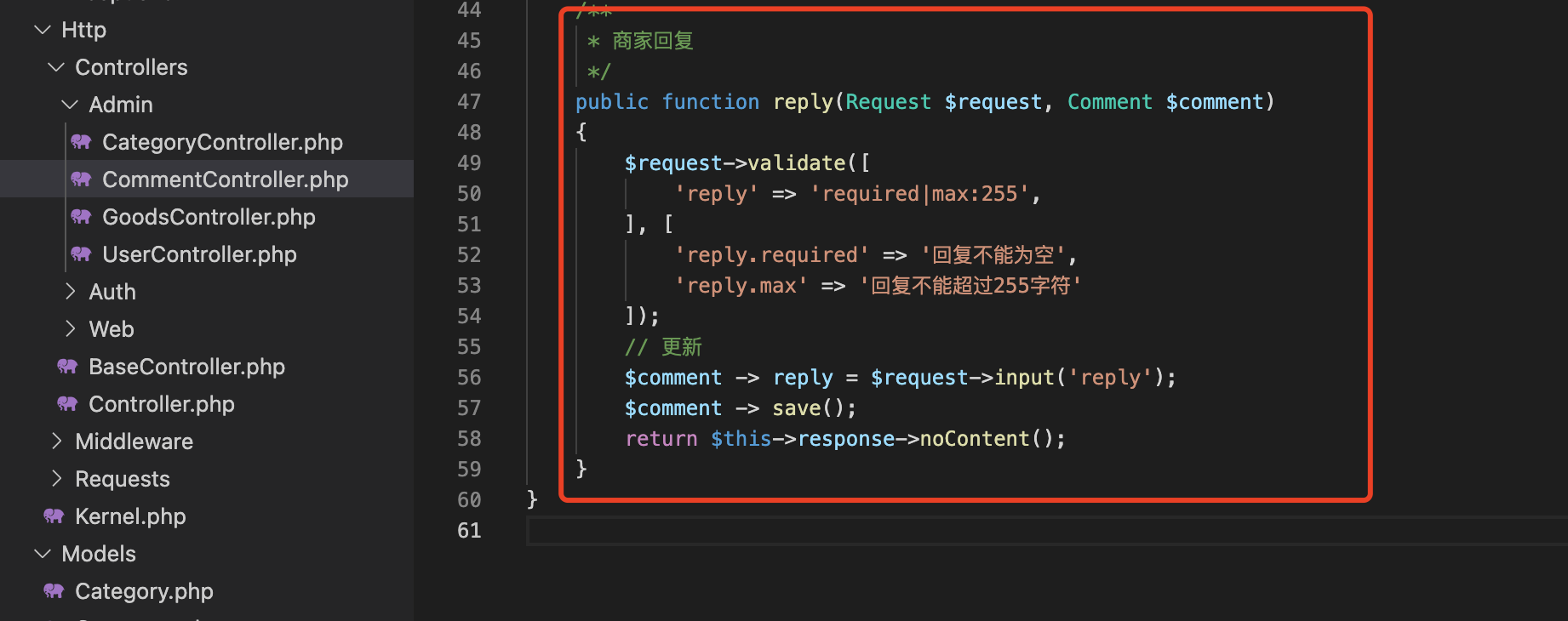Click the 'save' call on line 57
Viewport: 1568px width, 621px height.
click(x=797, y=408)
